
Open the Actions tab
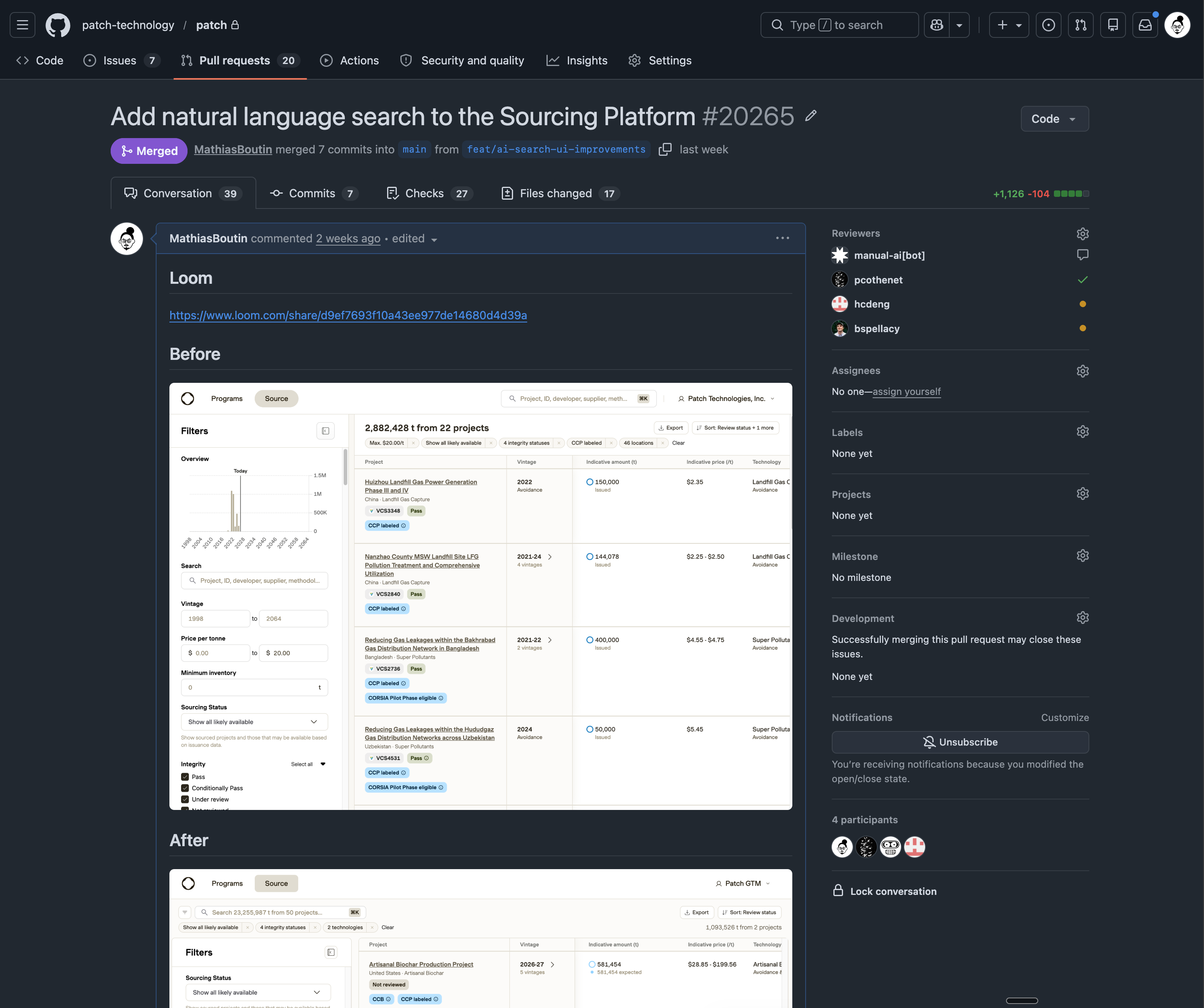tap(349, 60)
